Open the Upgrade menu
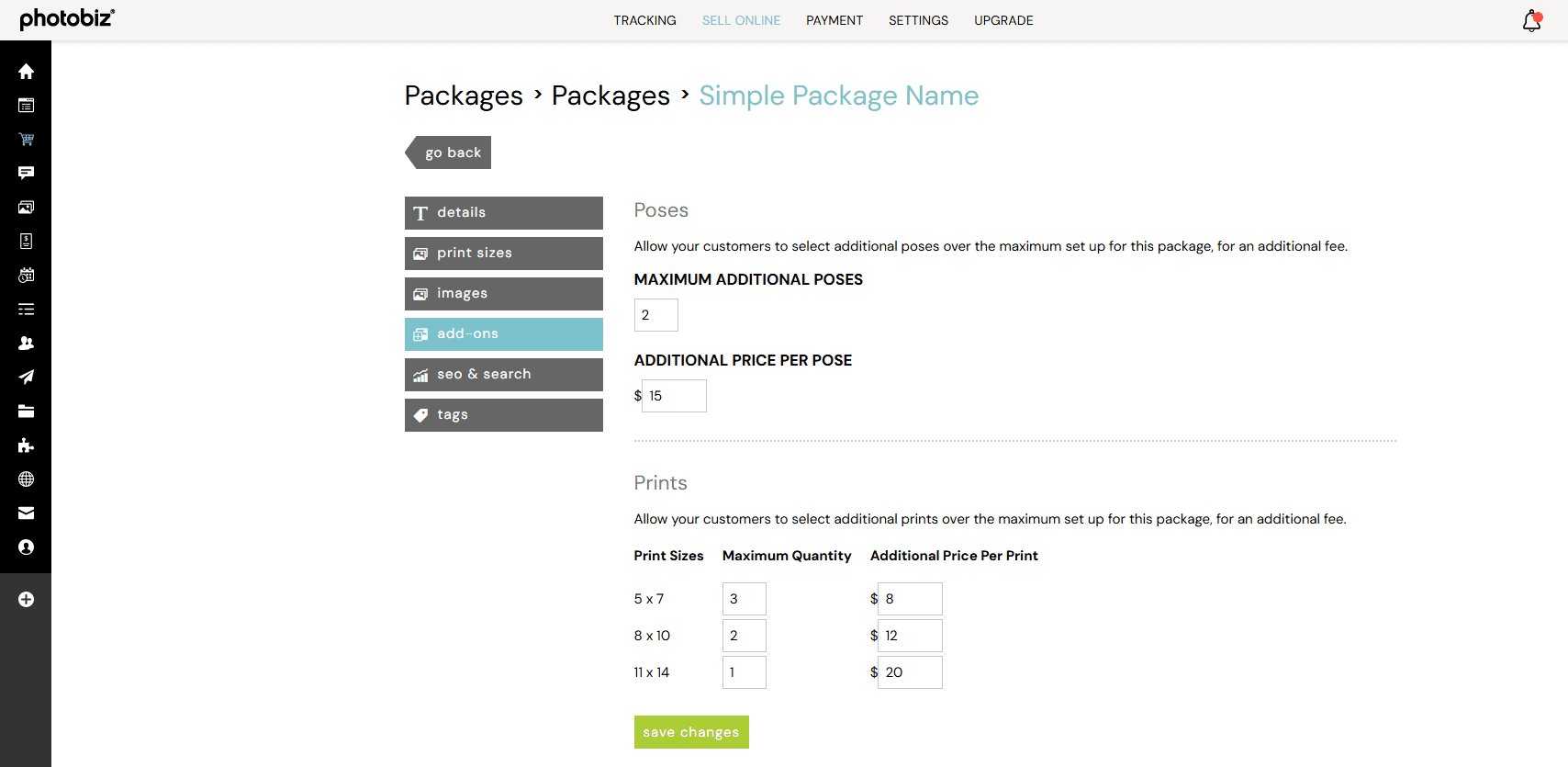Image resolution: width=1568 pixels, height=767 pixels. click(x=1003, y=20)
